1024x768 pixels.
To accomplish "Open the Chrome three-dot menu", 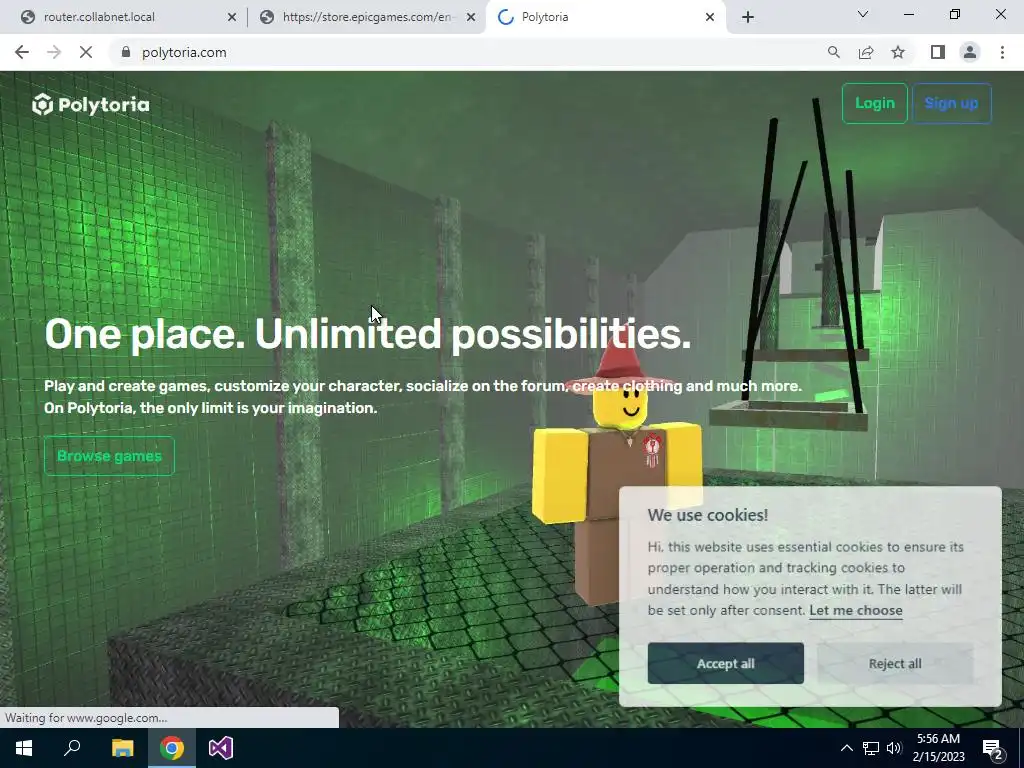I will (x=1002, y=52).
